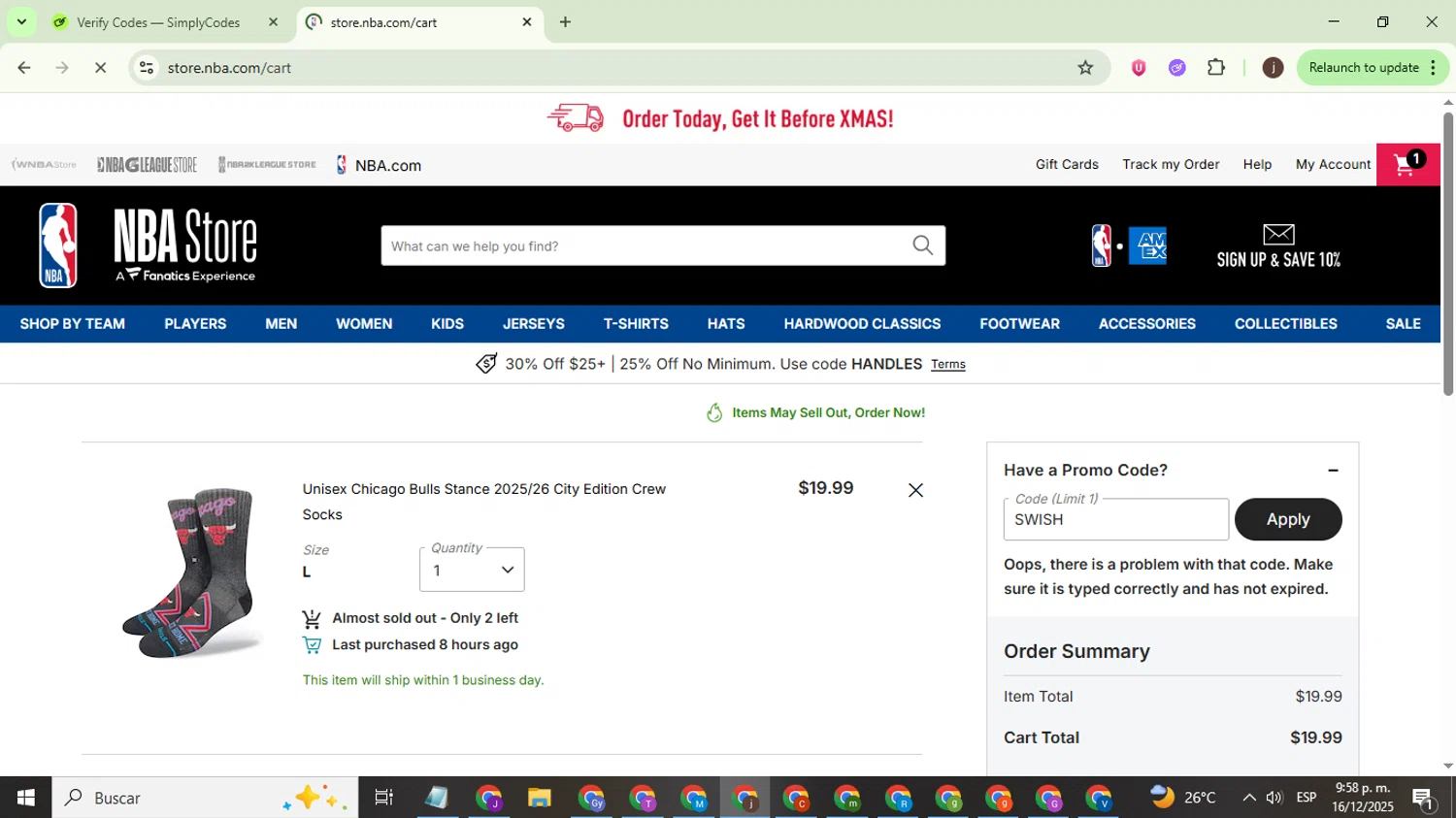Open the Accessories menu
1456x818 pixels.
tap(1146, 324)
